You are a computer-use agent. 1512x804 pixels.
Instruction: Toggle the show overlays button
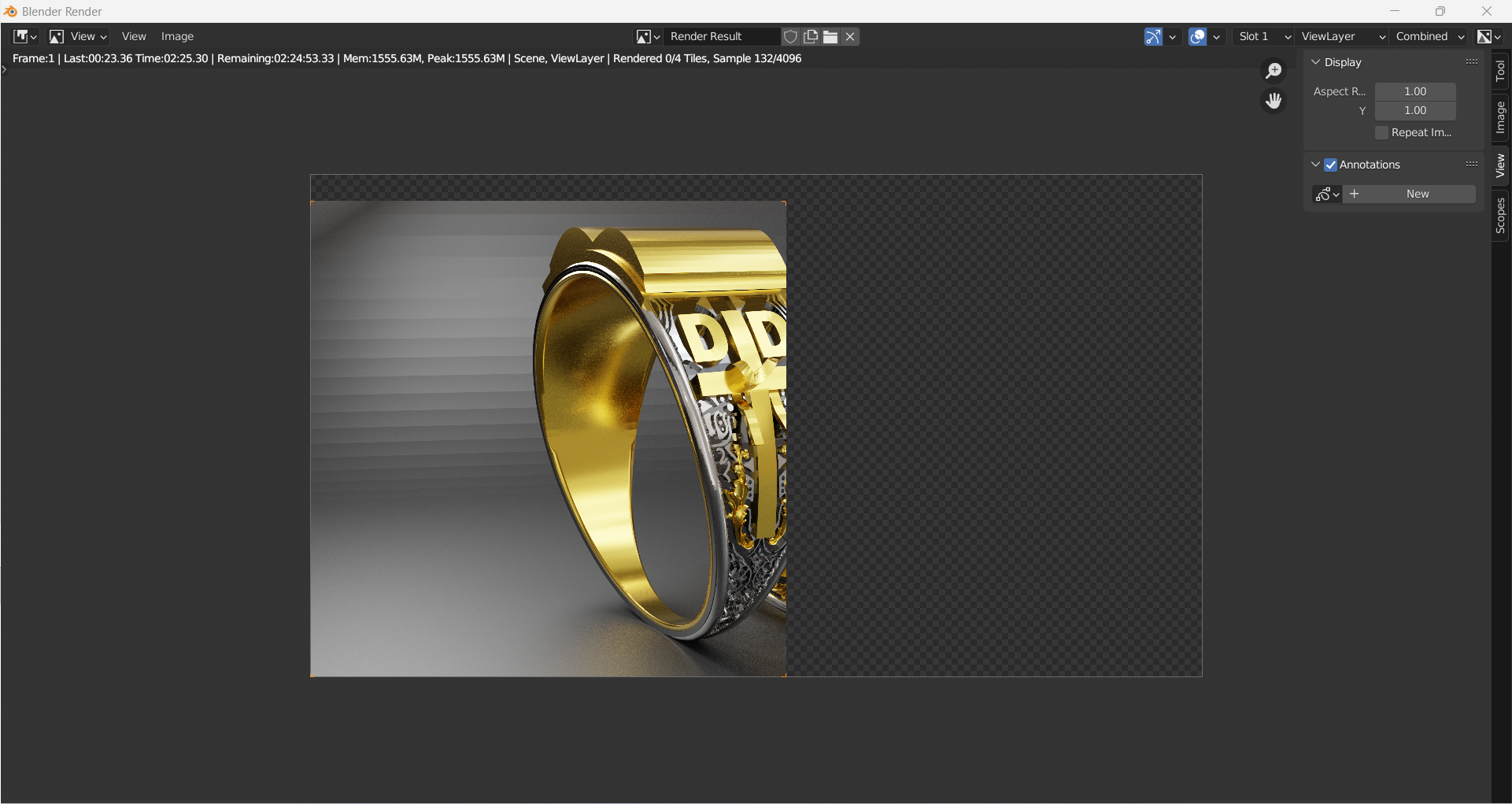(x=1197, y=36)
